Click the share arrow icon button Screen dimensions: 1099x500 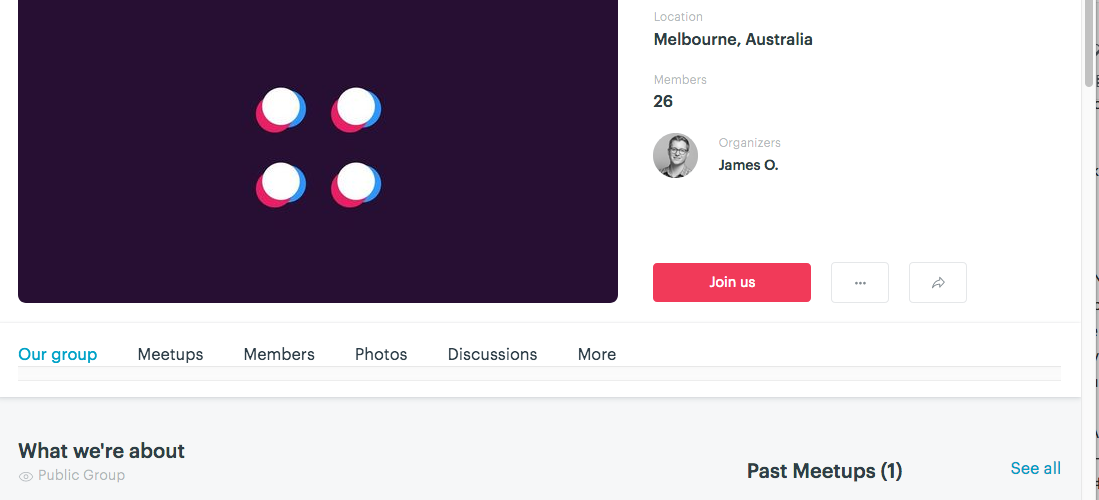click(x=938, y=283)
